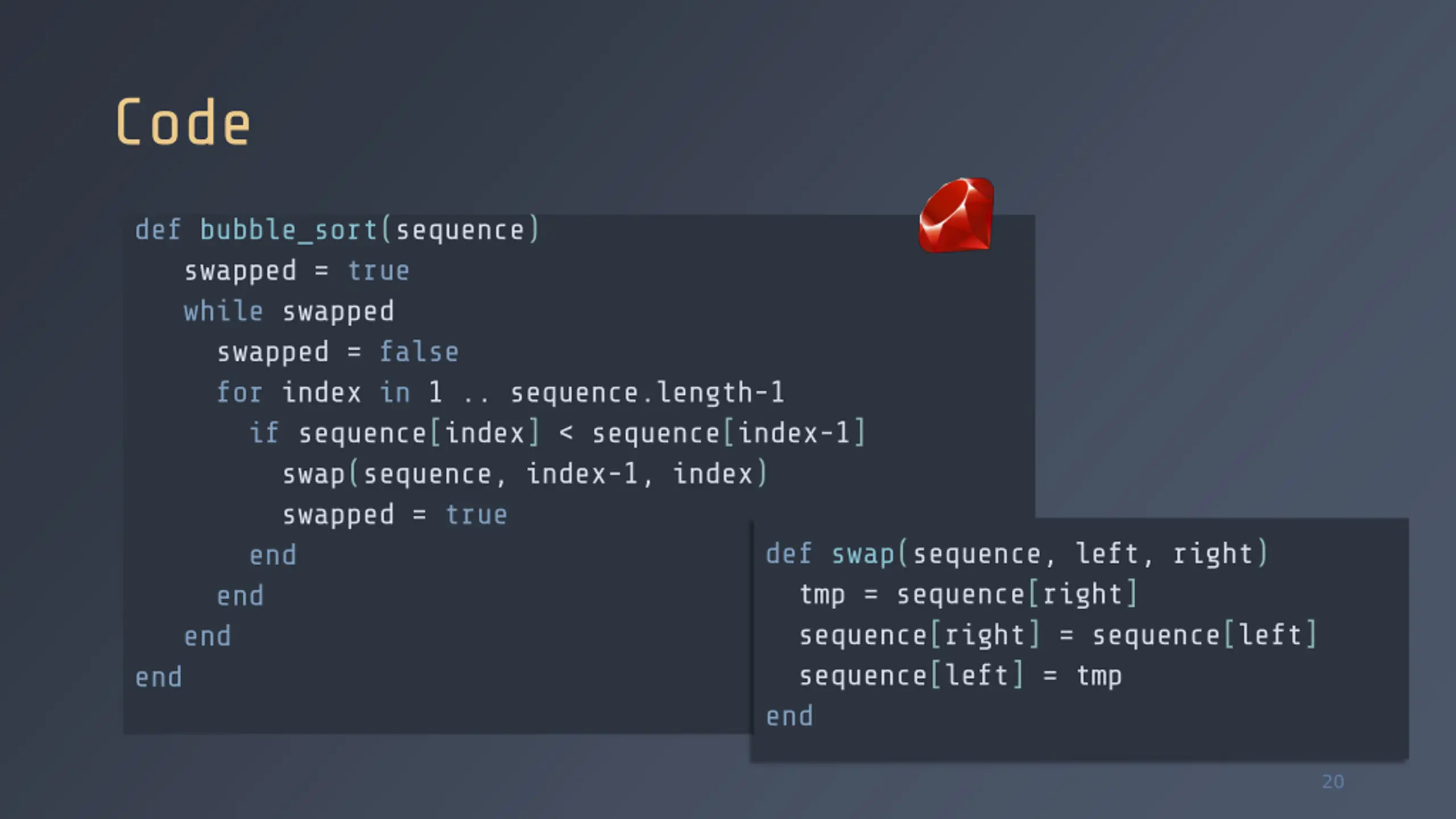Viewport: 1456px width, 819px height.
Task: Click the slide number 20
Action: [1333, 781]
